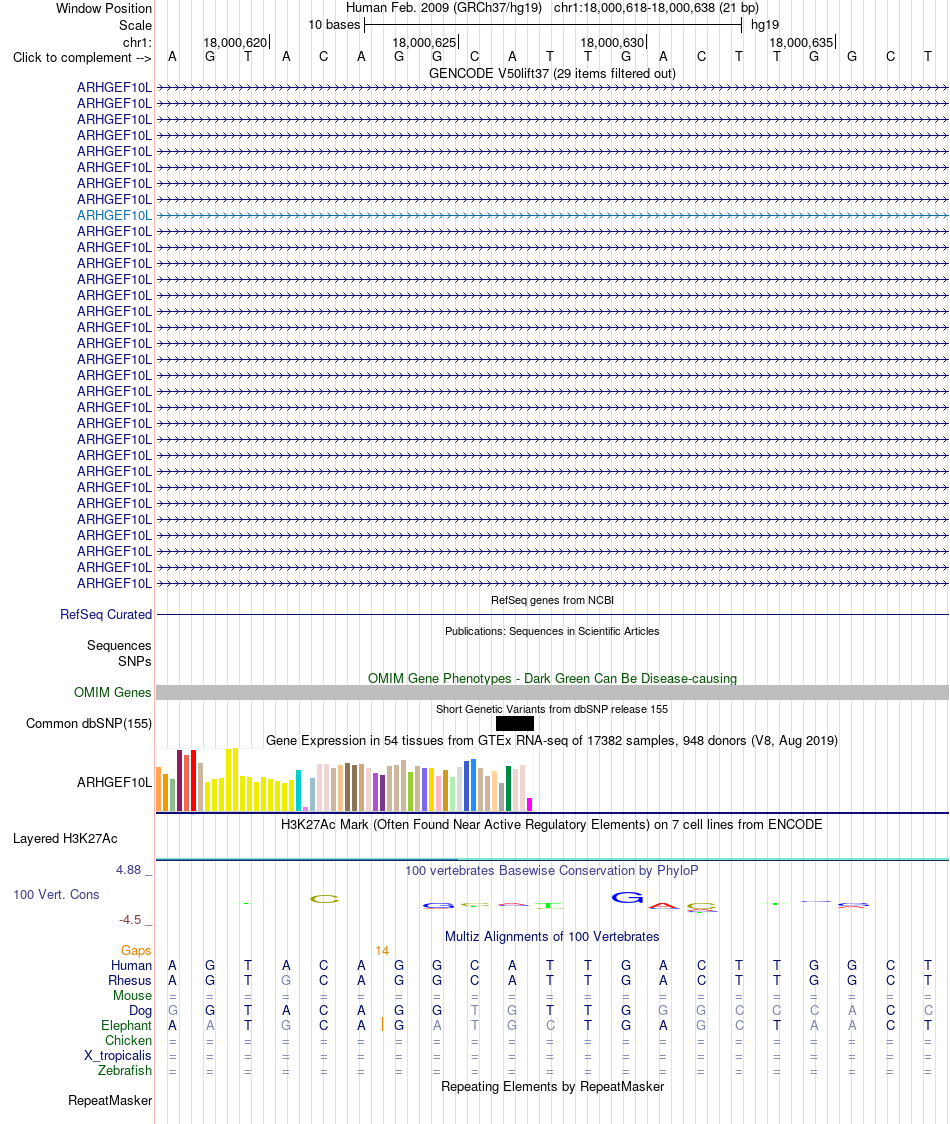Click the cyan bar in GTEx chart

click(298, 791)
